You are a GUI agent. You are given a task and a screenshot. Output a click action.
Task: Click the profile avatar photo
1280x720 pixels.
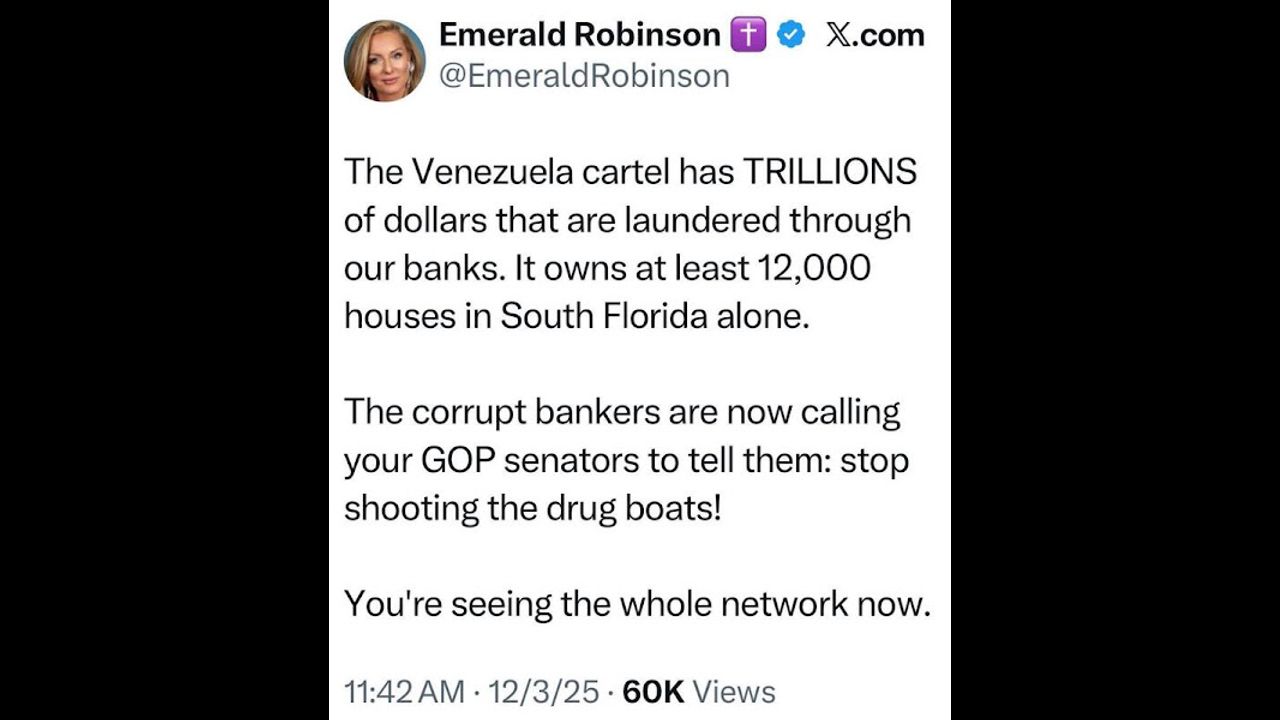tap(384, 60)
